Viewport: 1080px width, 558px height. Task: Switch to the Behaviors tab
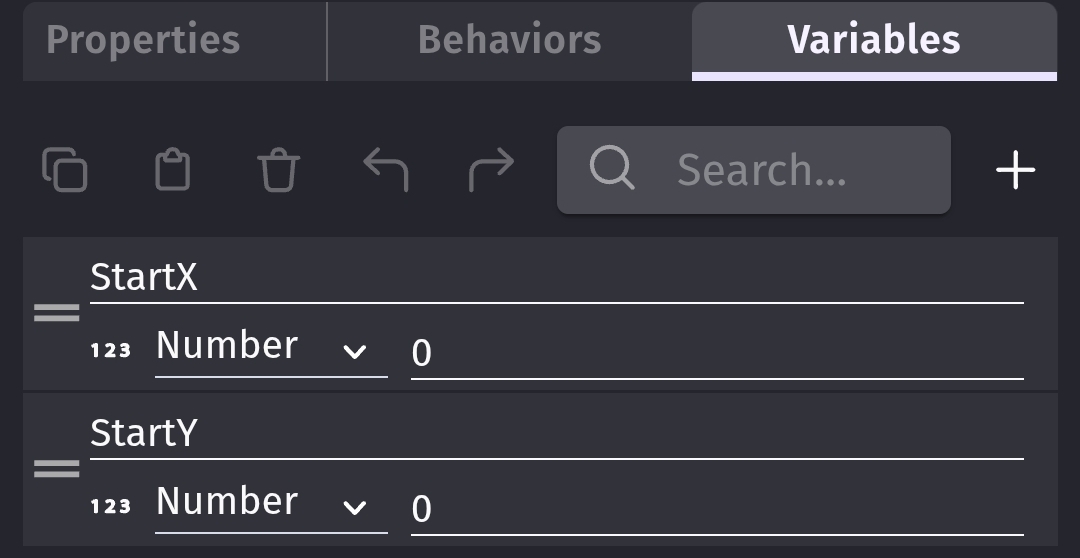click(509, 40)
